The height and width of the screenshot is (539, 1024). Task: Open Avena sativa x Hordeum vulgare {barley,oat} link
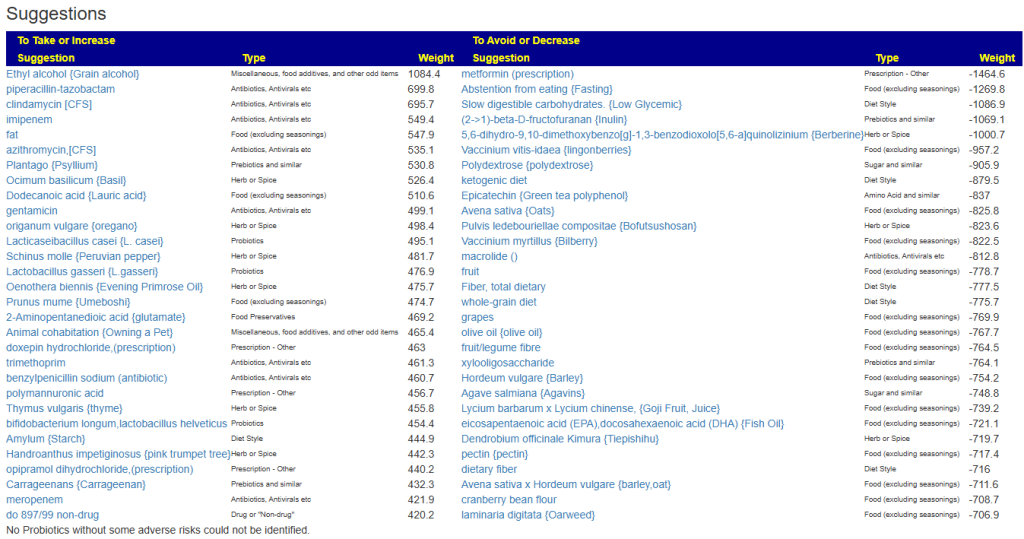click(x=566, y=484)
